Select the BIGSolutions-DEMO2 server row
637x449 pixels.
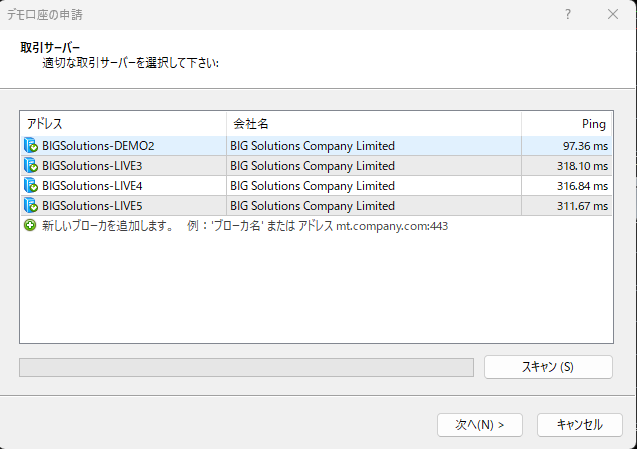tap(316, 145)
